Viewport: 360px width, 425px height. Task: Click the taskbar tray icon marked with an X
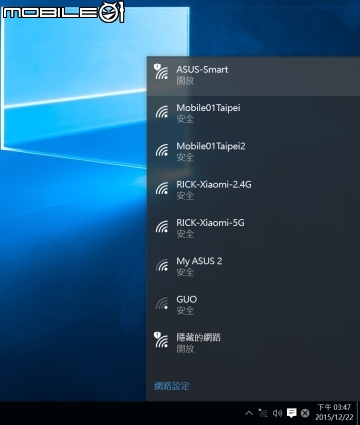click(305, 413)
